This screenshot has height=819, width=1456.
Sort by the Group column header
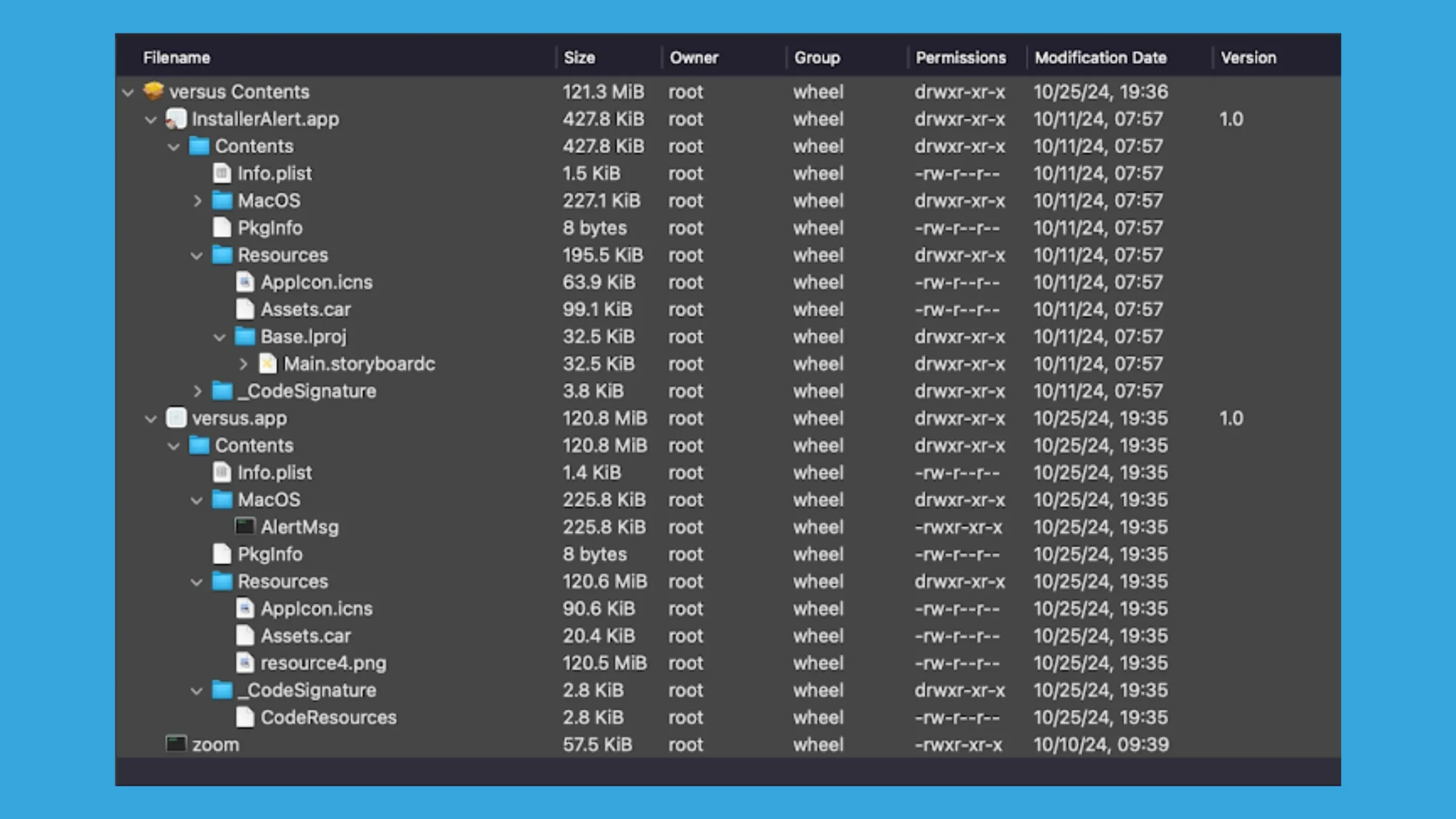tap(817, 57)
